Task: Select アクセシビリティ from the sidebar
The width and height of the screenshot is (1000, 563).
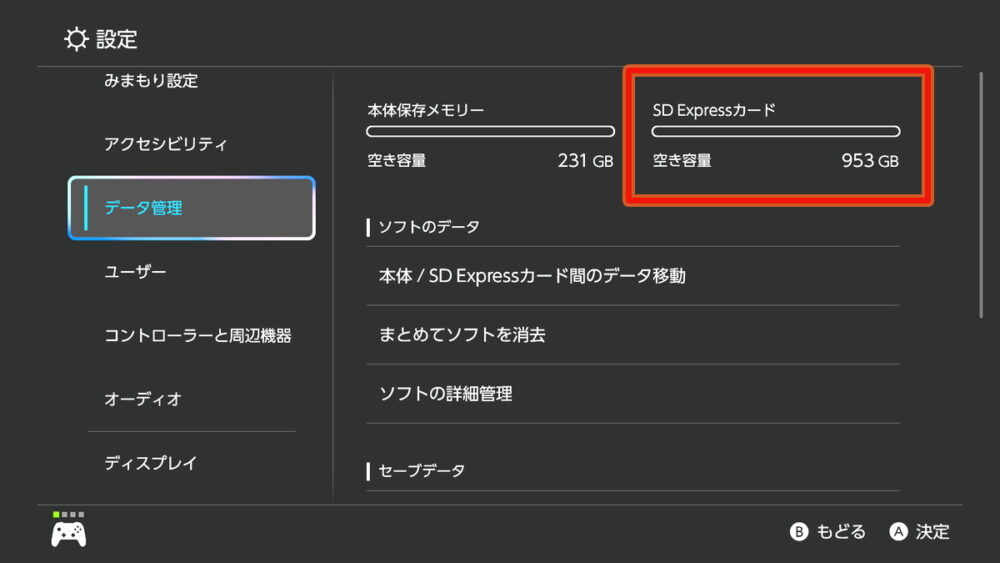Action: (166, 144)
